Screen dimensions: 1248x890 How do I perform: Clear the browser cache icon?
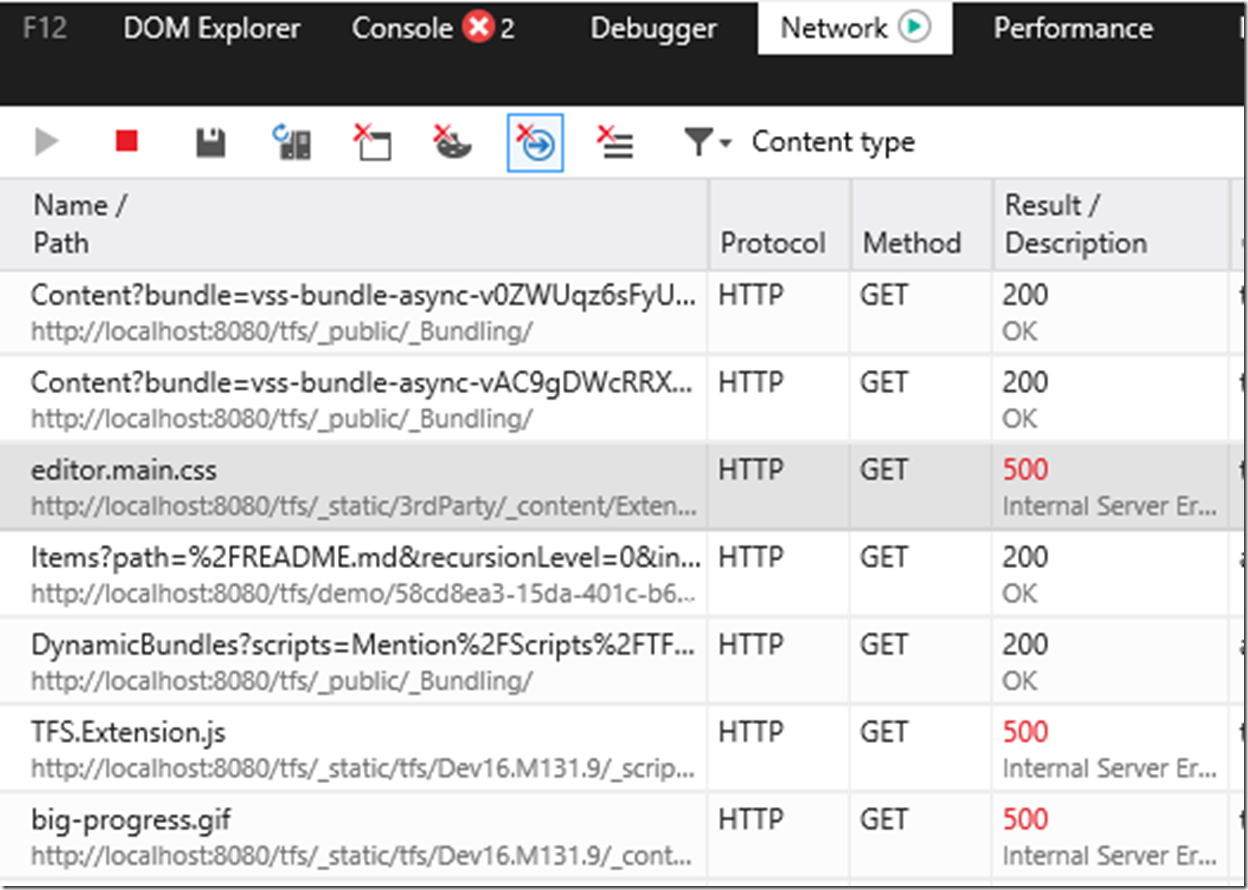(373, 143)
